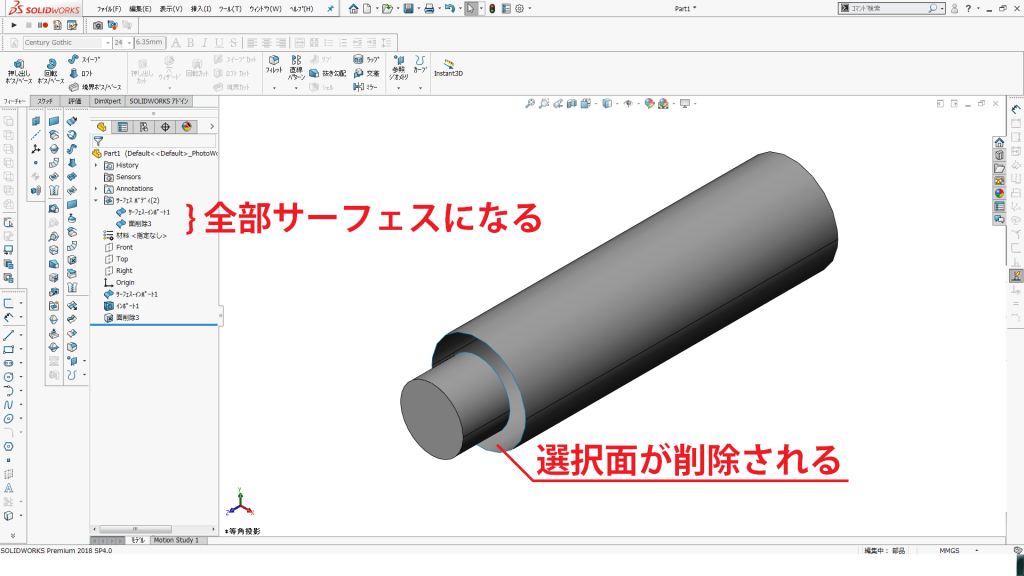The image size is (1024, 576).
Task: Click the Home icon in title toolbar
Action: point(353,8)
